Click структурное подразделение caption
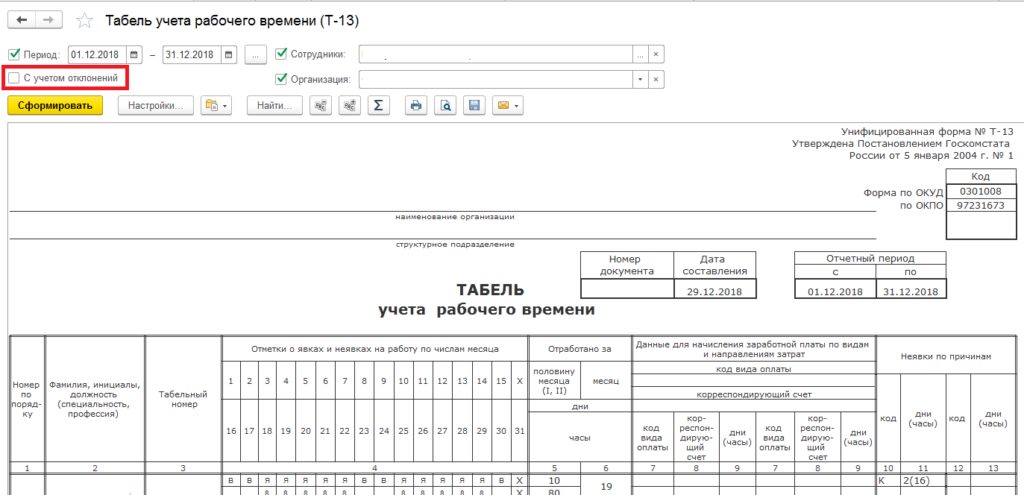 pyautogui.click(x=455, y=245)
